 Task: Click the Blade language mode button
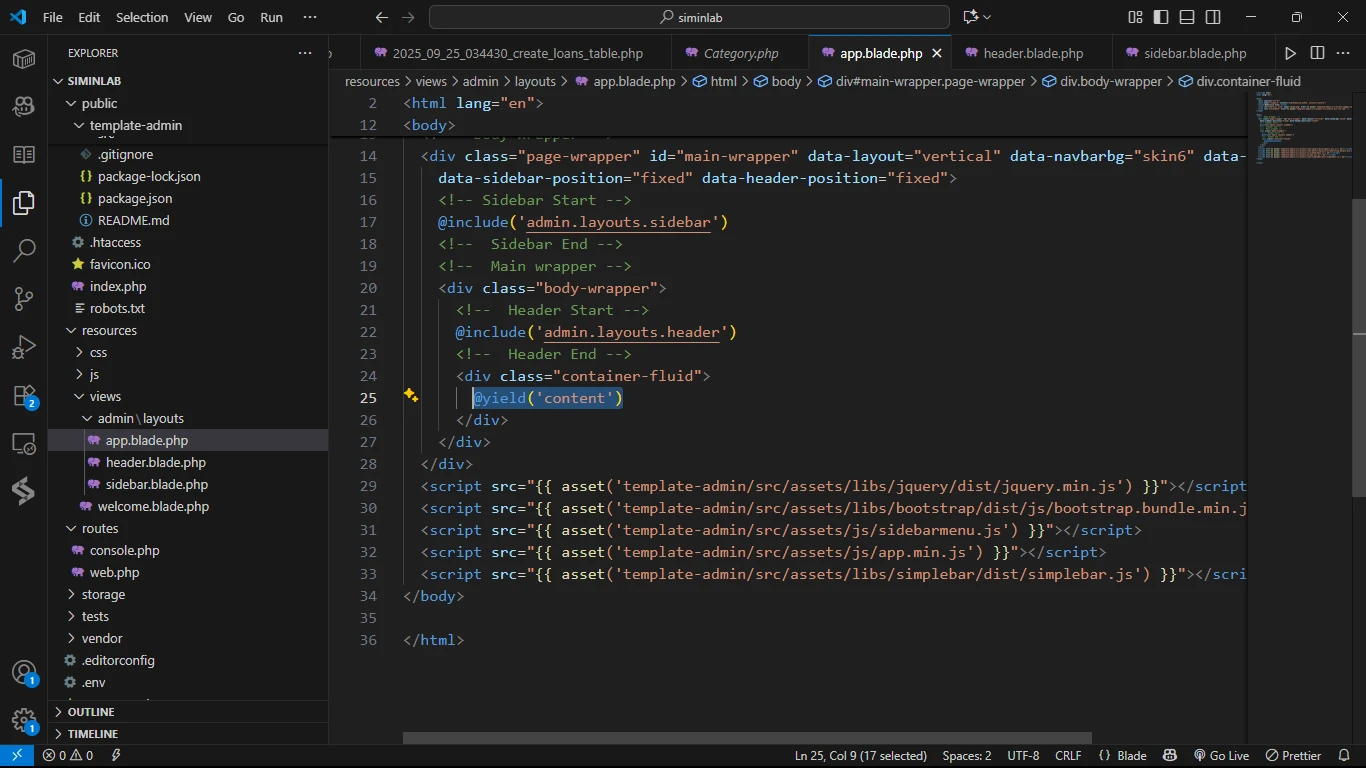pyautogui.click(x=1122, y=756)
